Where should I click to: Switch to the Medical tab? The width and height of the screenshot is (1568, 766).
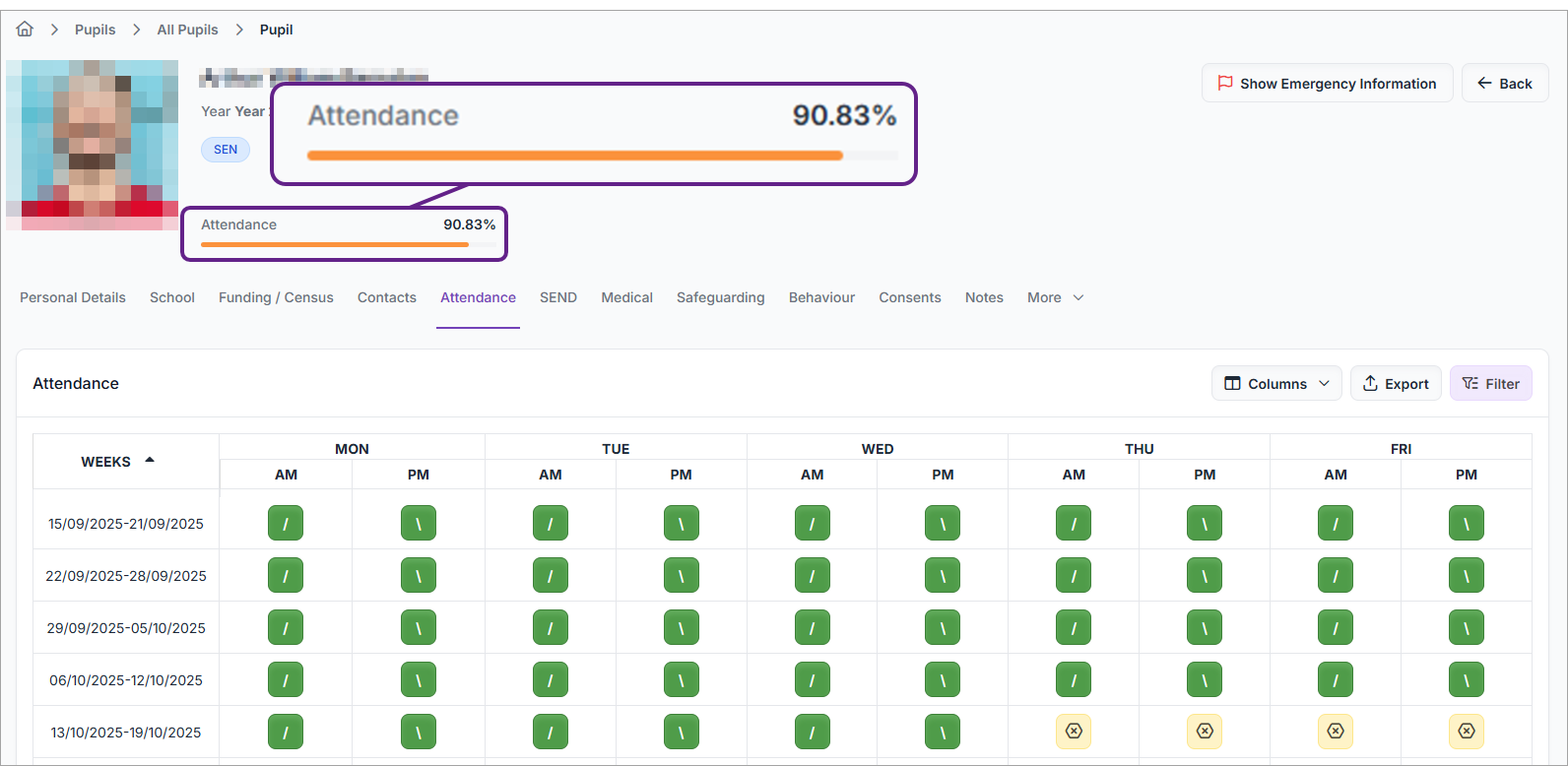pyautogui.click(x=626, y=297)
